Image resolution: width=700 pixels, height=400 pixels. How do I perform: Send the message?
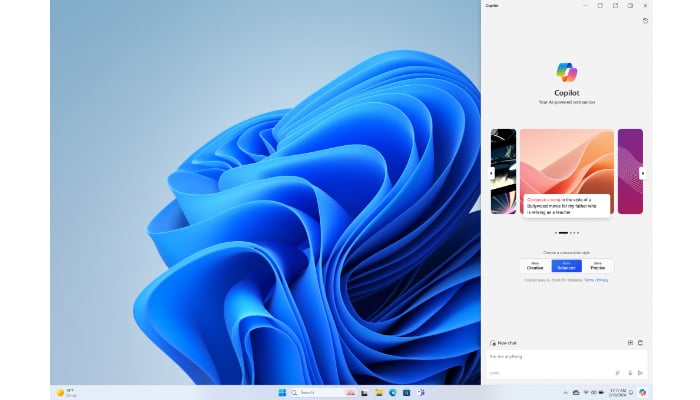point(641,373)
